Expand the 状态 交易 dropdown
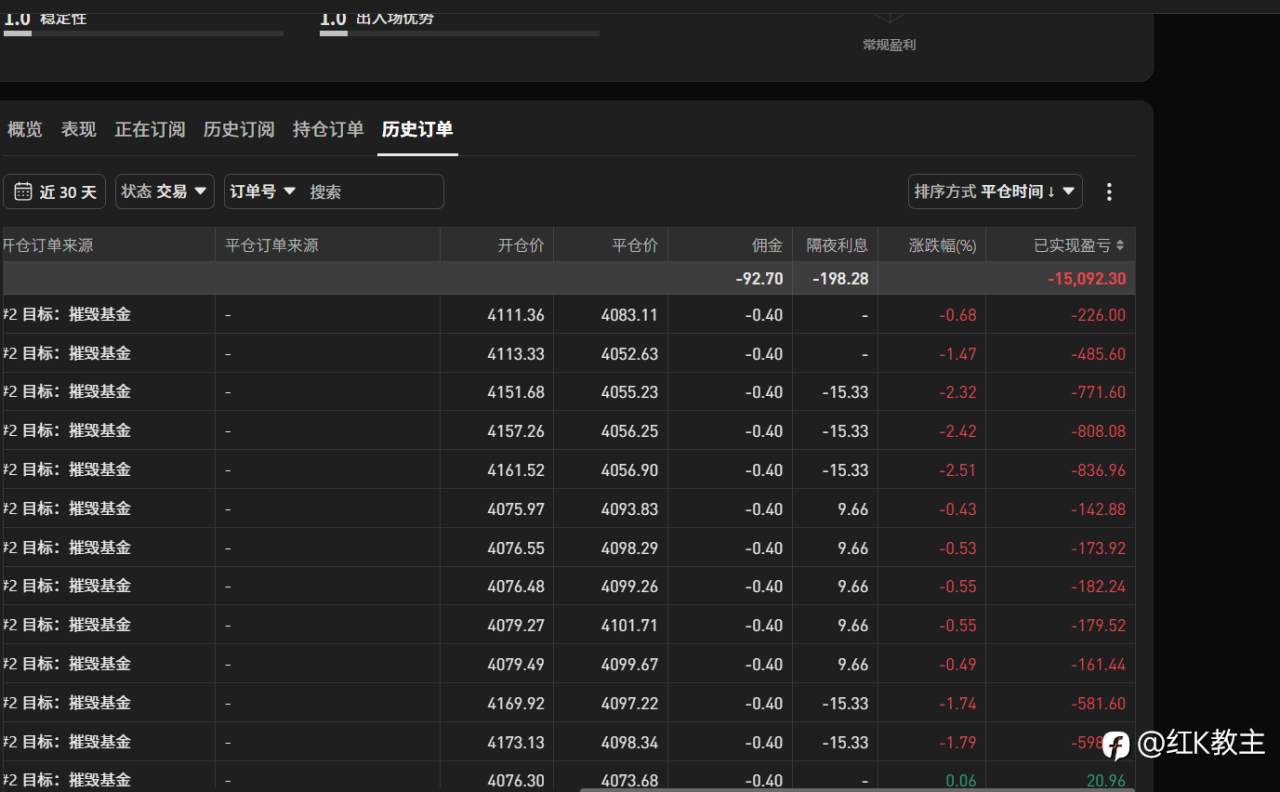The width and height of the screenshot is (1280, 792). [165, 191]
